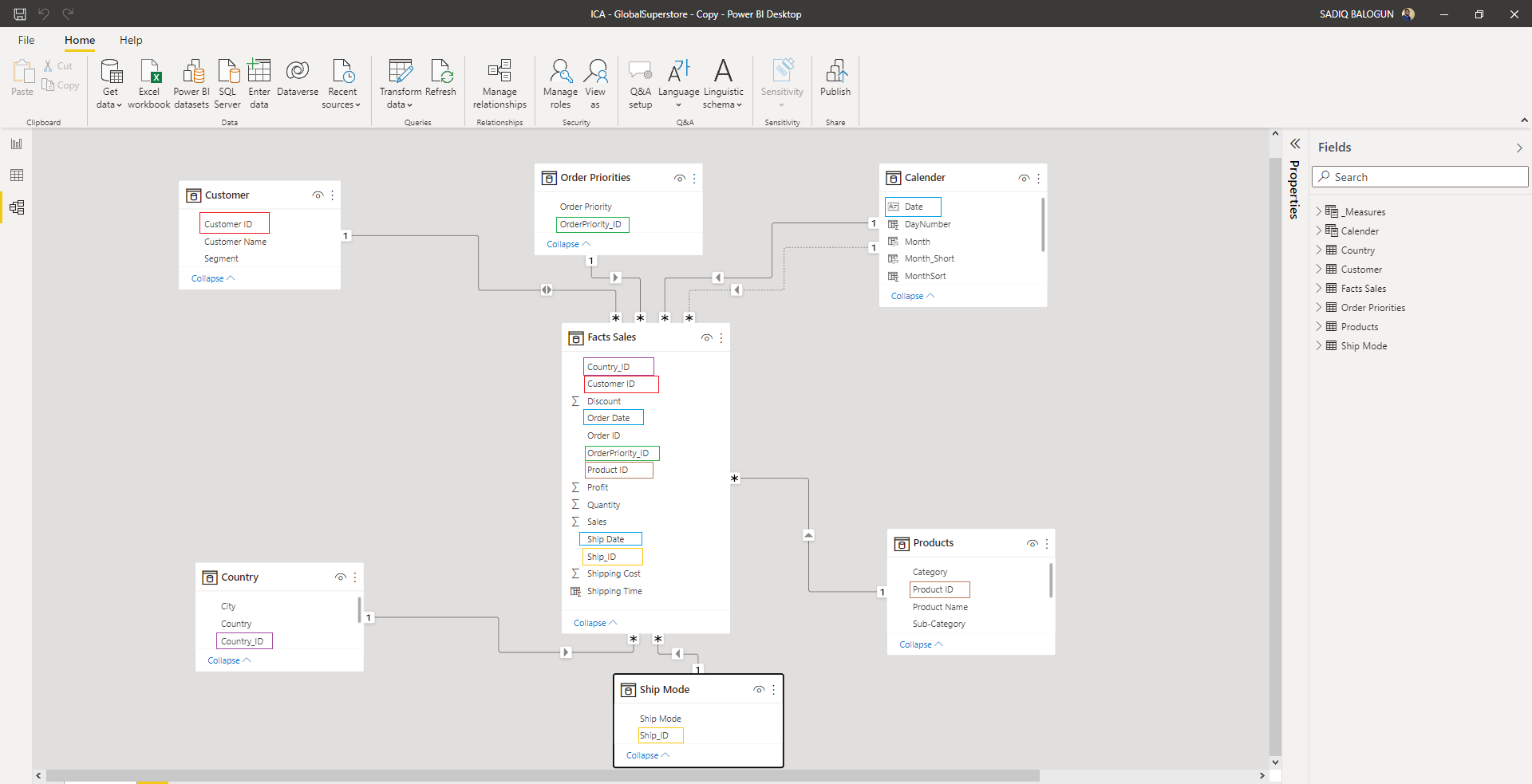Viewport: 1532px width, 784px height.
Task: Expand Facts Sales in the Fields pane
Action: (1319, 288)
